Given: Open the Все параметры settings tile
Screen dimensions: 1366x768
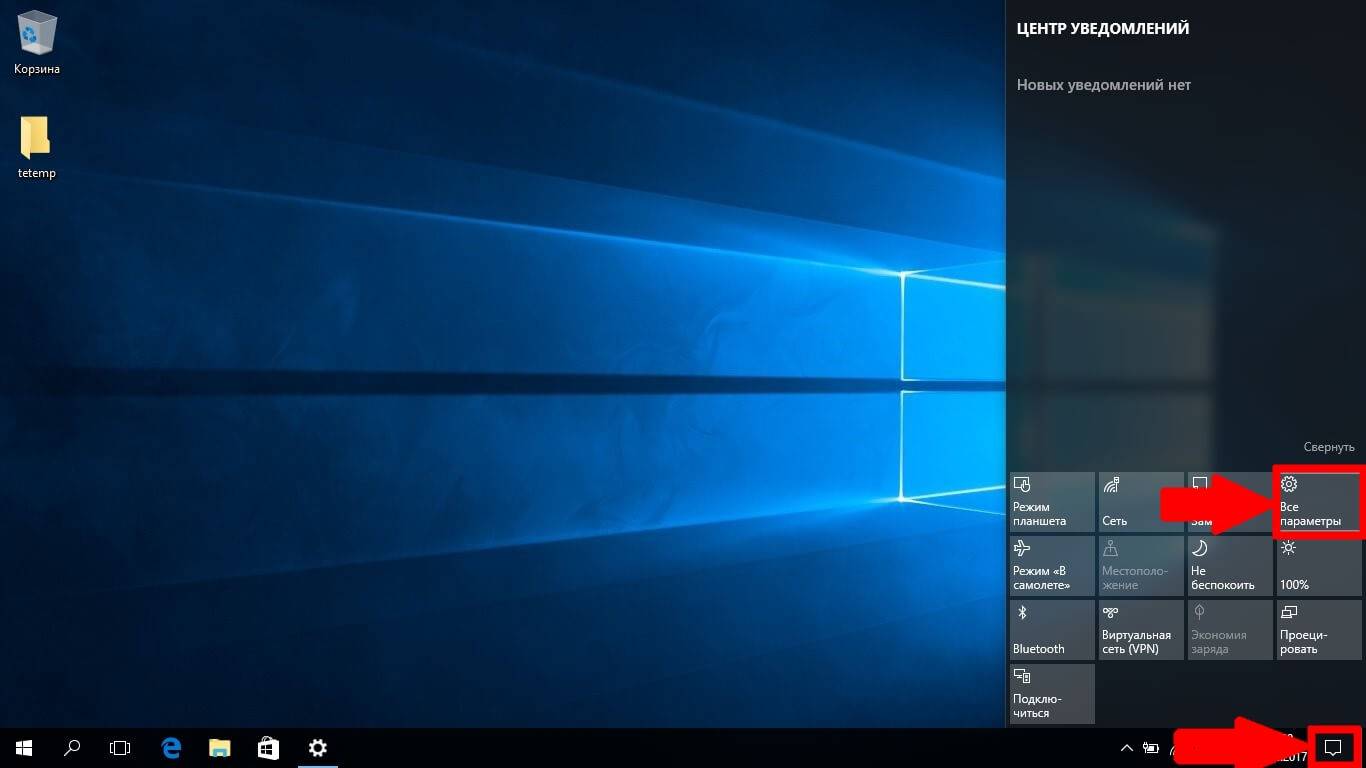Looking at the screenshot, I should 1318,502.
